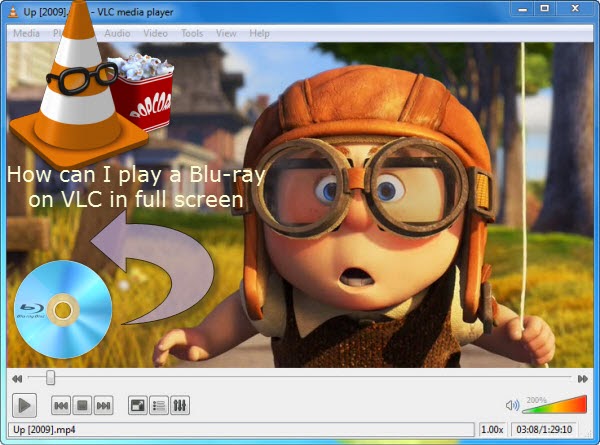600x445 pixels.
Task: Click the Up [2009].mp4 status text
Action: click(44, 429)
